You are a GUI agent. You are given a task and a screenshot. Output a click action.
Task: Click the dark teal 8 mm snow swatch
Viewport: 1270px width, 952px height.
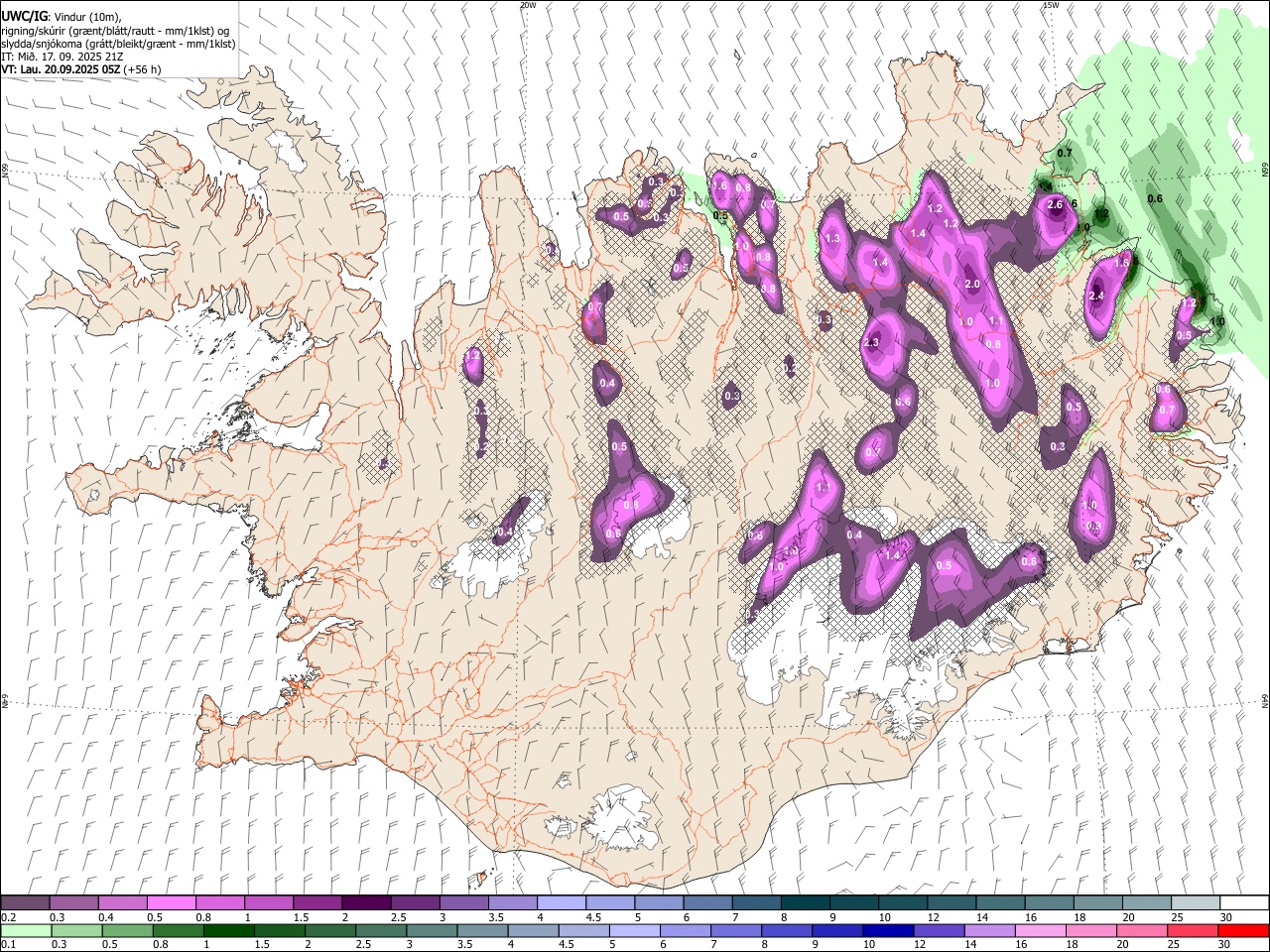[x=805, y=902]
